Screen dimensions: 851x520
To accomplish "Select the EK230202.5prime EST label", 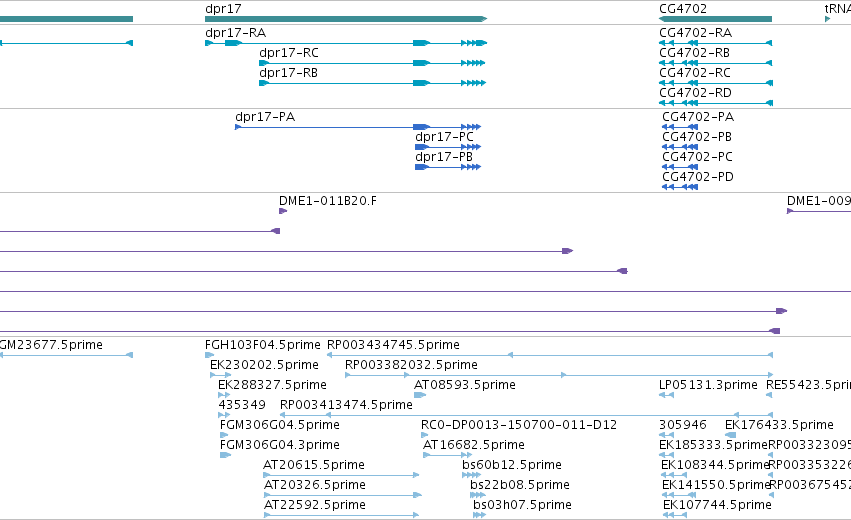I will (x=264, y=365).
